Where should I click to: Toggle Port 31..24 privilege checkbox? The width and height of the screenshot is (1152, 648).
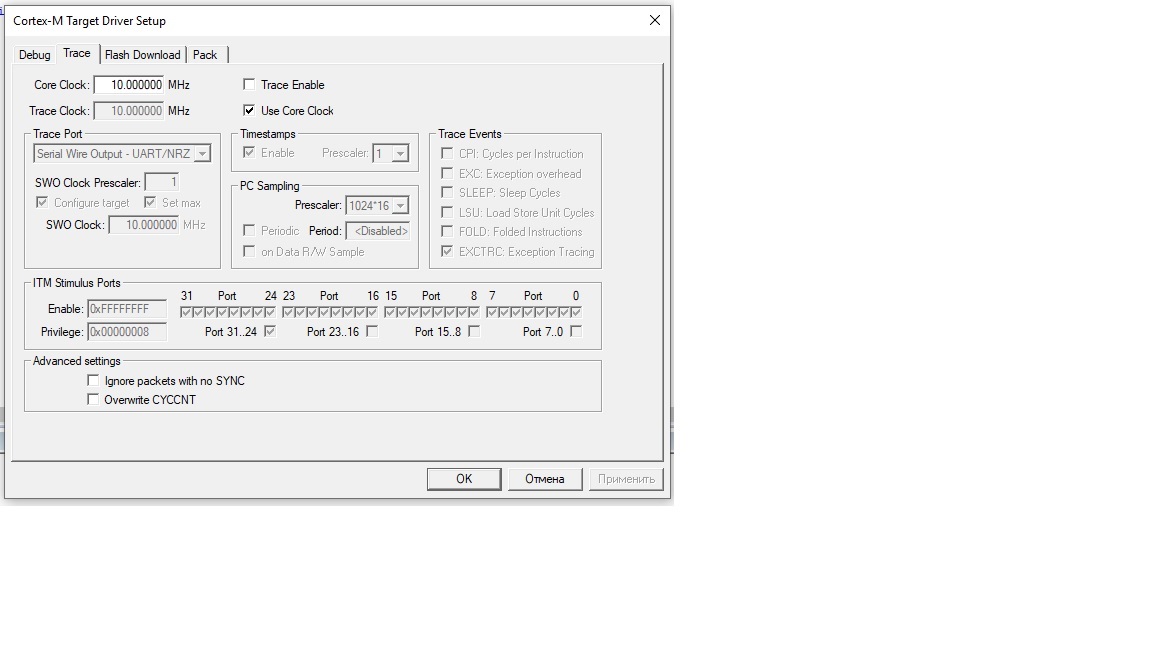coord(270,332)
